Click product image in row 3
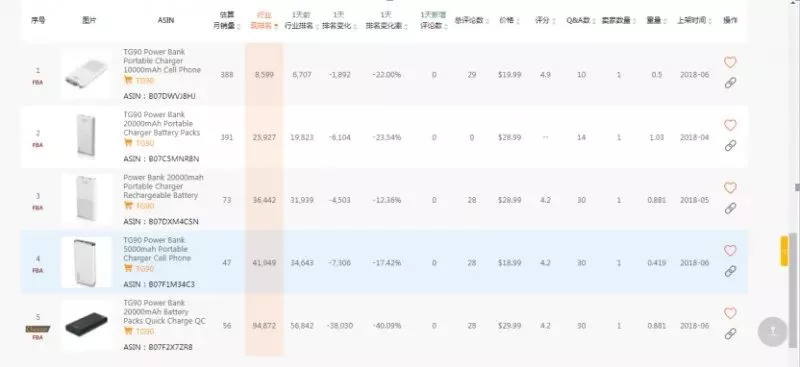 pyautogui.click(x=86, y=199)
